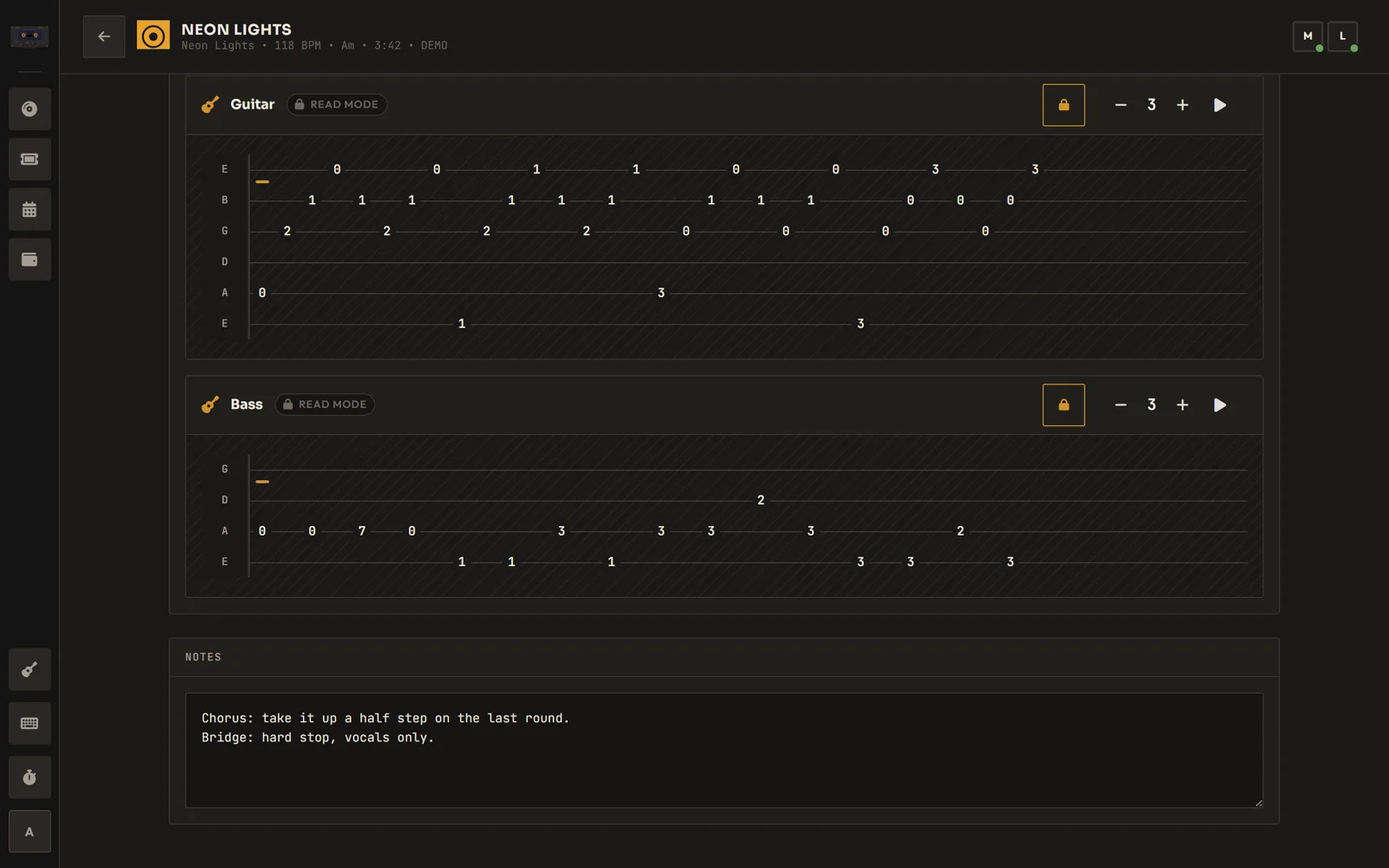Increase the Guitar value with plus
This screenshot has height=868, width=1389.
(1182, 105)
